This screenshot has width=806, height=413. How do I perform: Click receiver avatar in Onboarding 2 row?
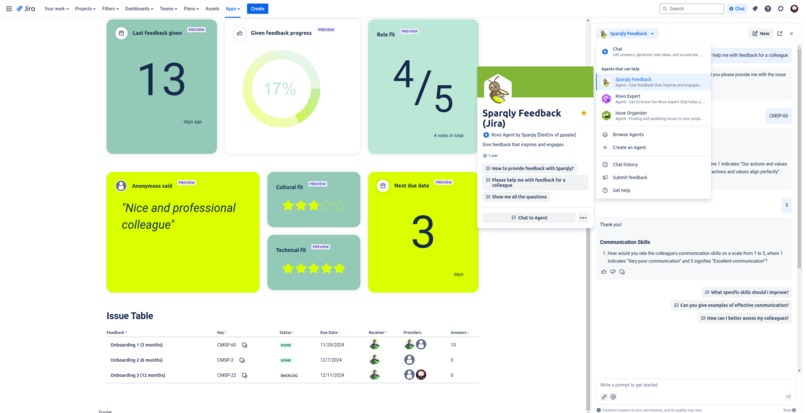pos(375,360)
